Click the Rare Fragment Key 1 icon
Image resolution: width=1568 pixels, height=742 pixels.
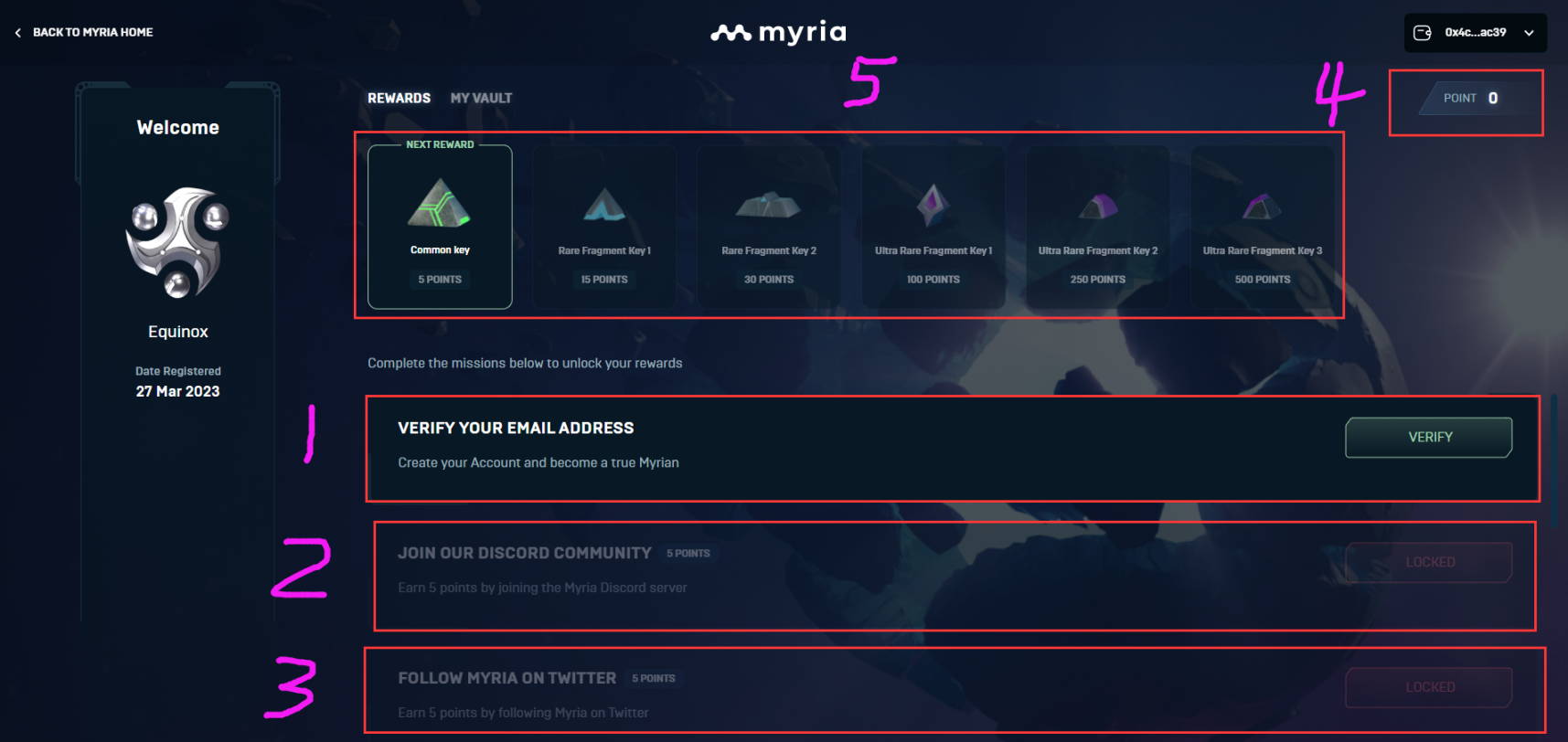604,205
